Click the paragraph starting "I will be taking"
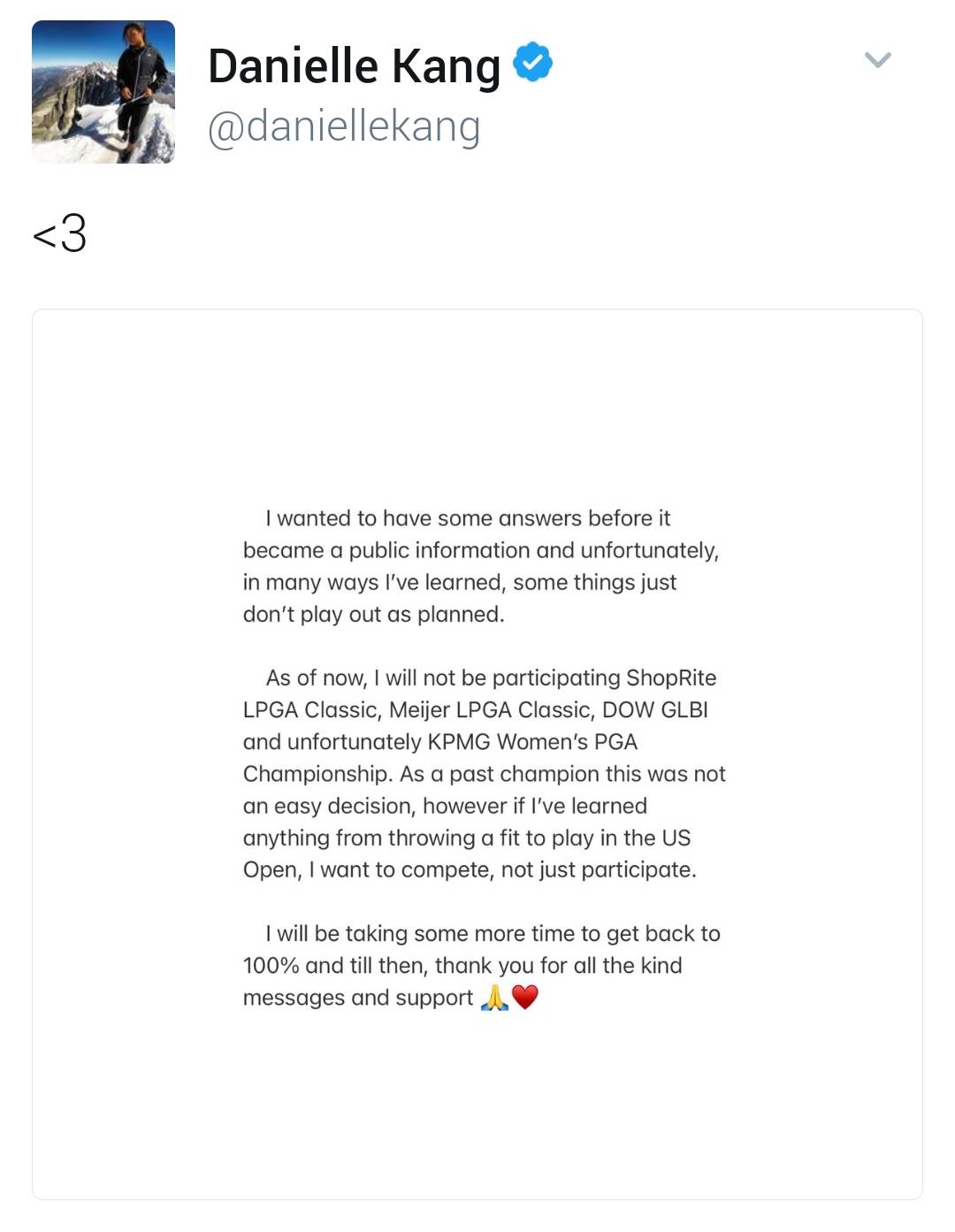The image size is (955, 1232). click(x=482, y=965)
